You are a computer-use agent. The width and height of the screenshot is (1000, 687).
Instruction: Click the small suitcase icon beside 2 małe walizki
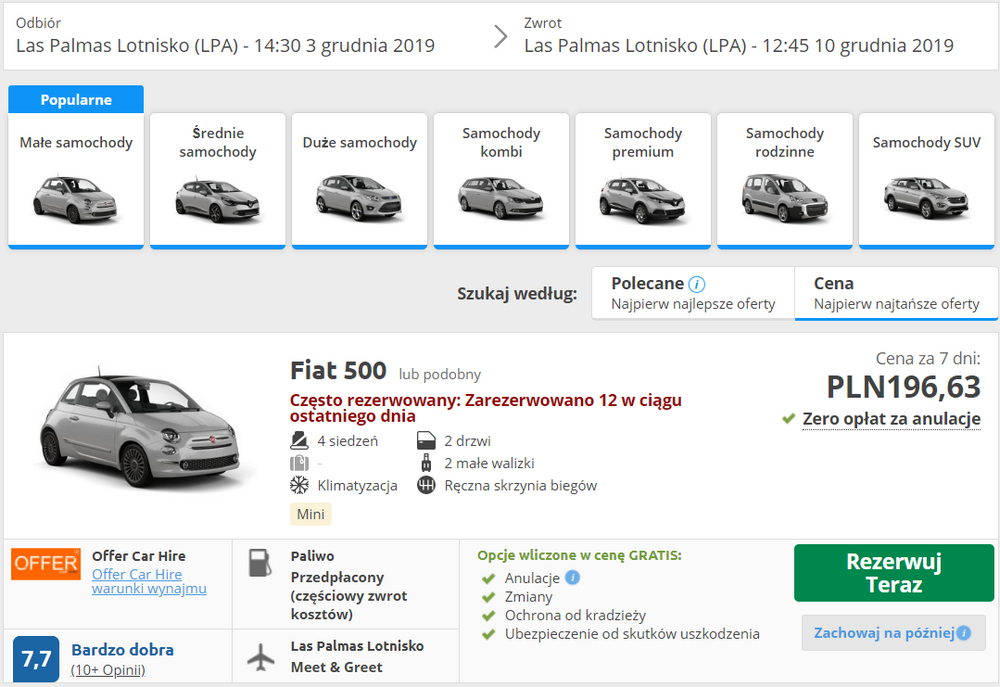[426, 462]
